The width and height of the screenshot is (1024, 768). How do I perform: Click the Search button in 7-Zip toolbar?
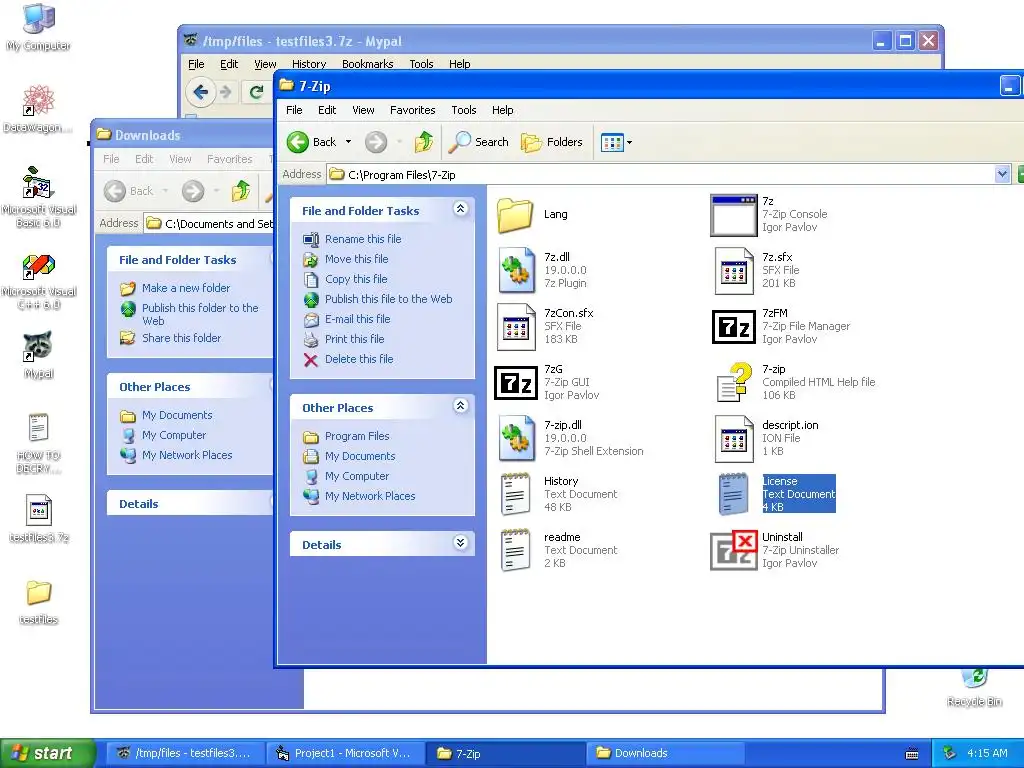(x=479, y=142)
